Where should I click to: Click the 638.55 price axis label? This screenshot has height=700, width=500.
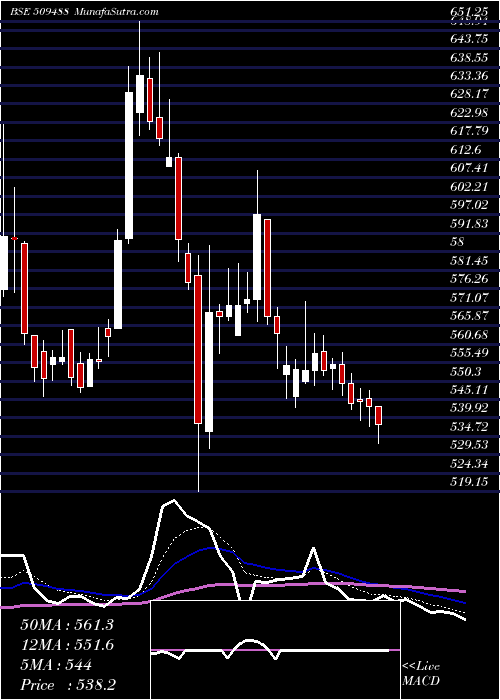pyautogui.click(x=469, y=58)
